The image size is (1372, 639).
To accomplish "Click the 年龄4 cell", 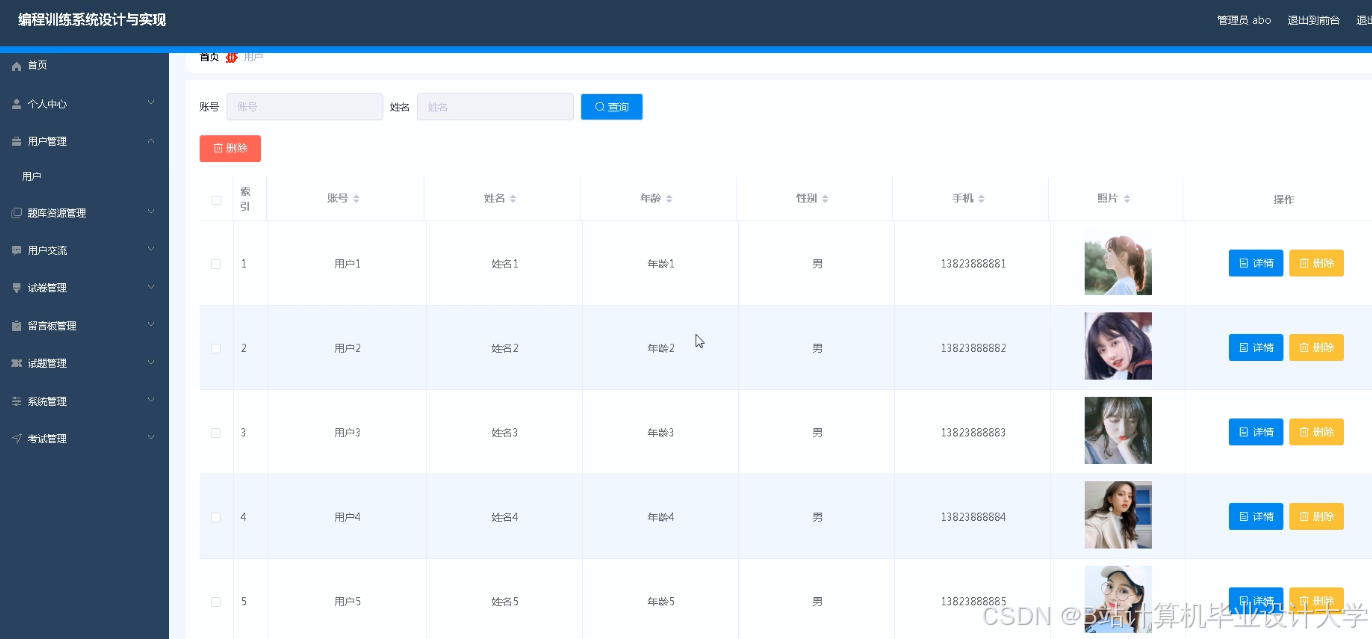I will click(661, 517).
